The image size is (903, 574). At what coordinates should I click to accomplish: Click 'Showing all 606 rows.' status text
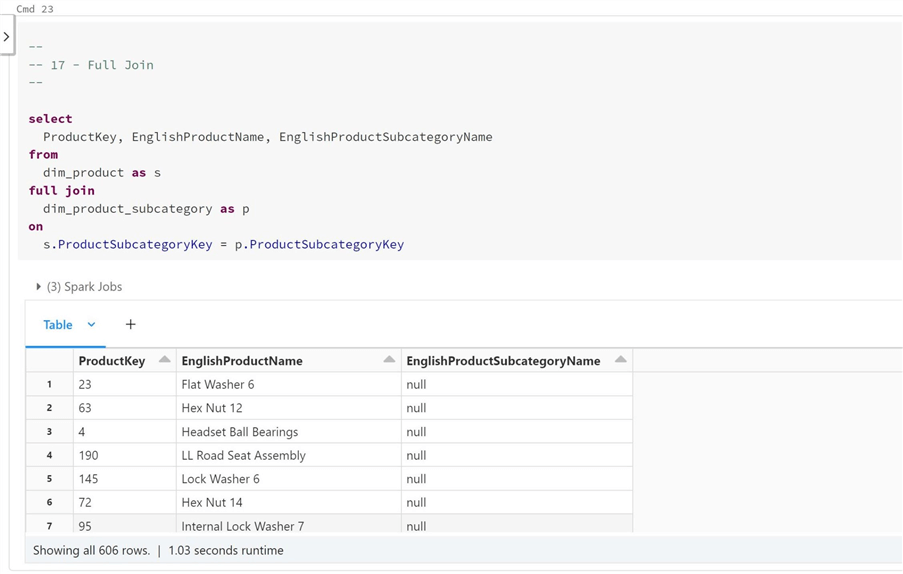(x=92, y=550)
